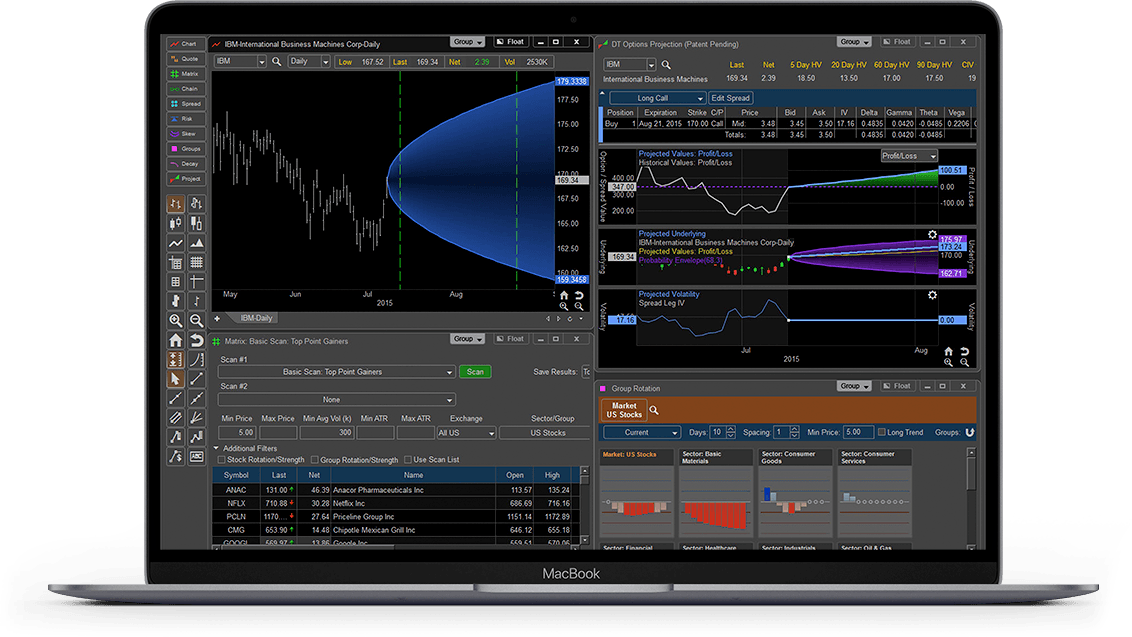Open the Skew panel from the sidebar
The image size is (1132, 637).
[x=186, y=134]
